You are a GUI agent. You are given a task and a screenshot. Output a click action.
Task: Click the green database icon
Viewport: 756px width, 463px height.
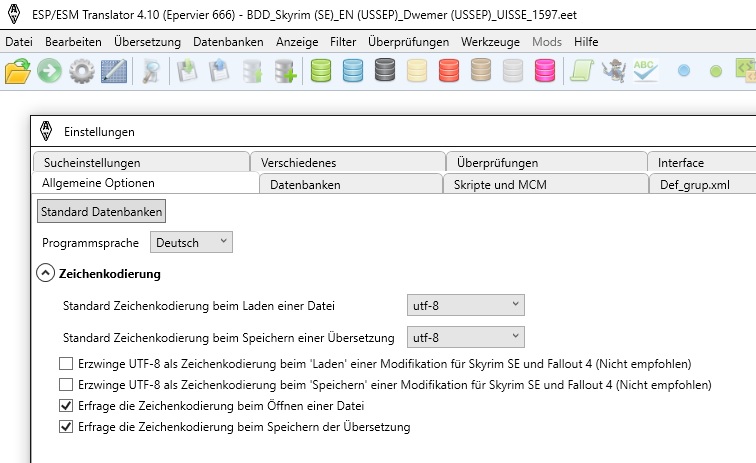[x=321, y=72]
